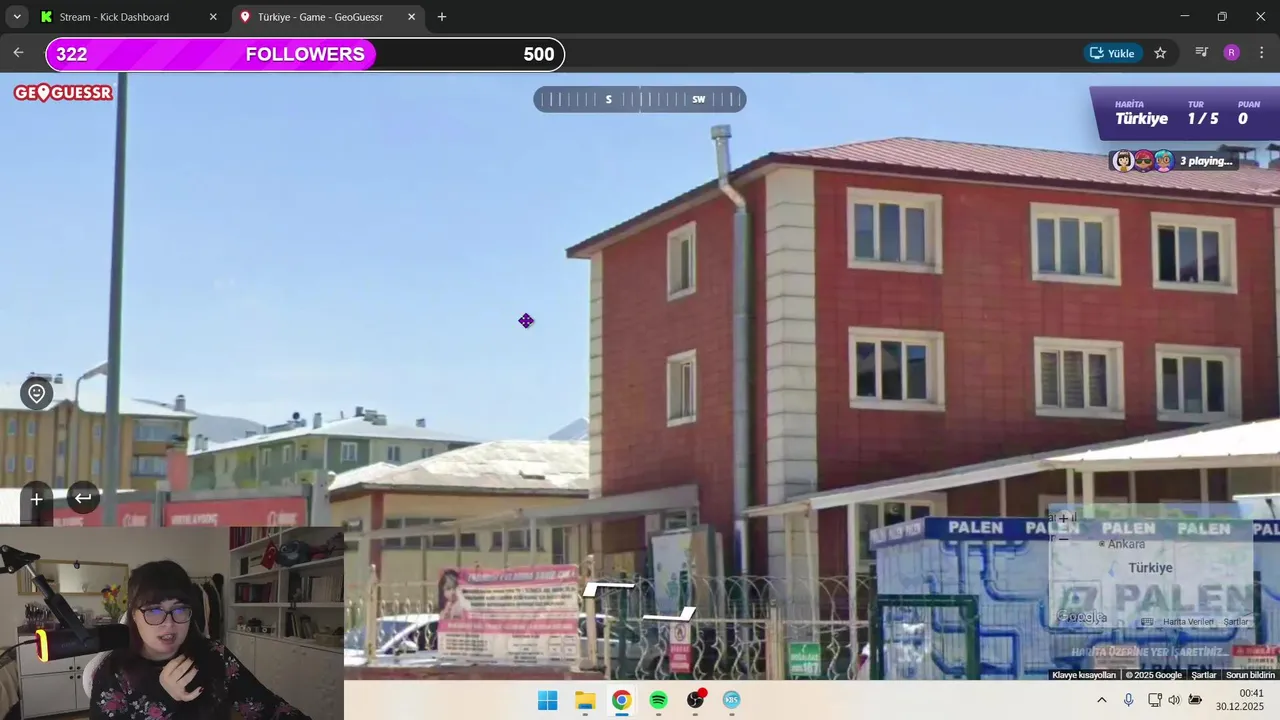Viewport: 1280px width, 720px height.
Task: Zoom out the mini-map with minus
Action: pos(1063,538)
